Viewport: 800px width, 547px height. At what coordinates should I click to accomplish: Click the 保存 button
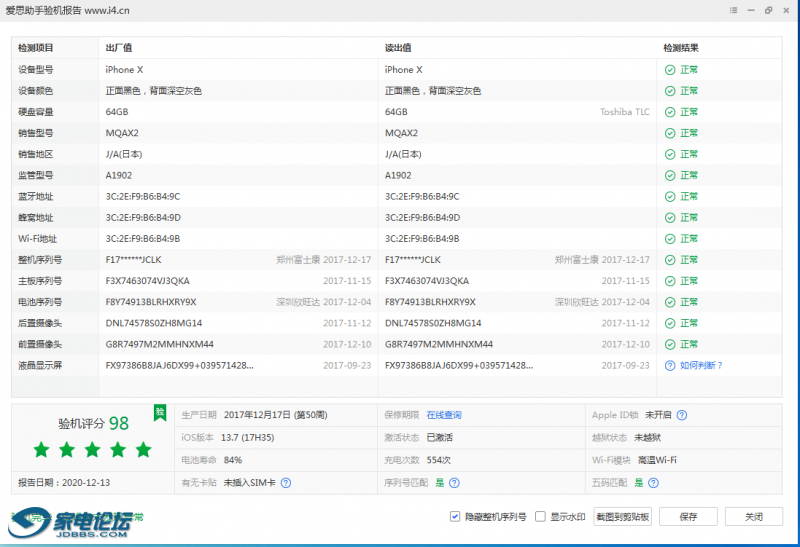coord(688,516)
